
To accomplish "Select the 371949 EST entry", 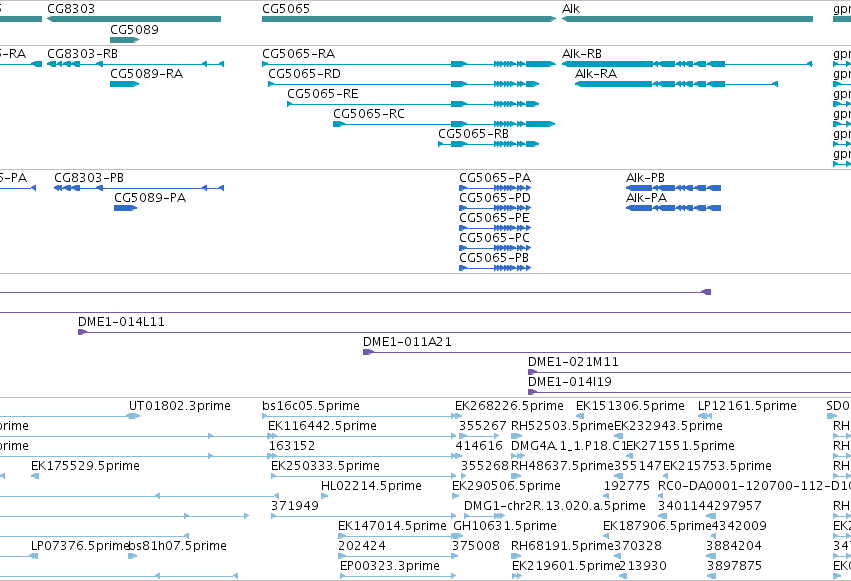I will pyautogui.click(x=295, y=506).
